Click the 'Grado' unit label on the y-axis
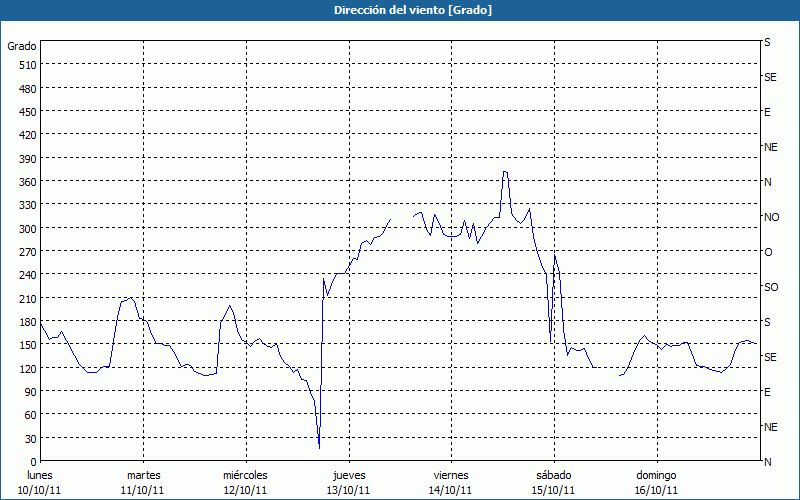The image size is (800, 500). pyautogui.click(x=22, y=46)
